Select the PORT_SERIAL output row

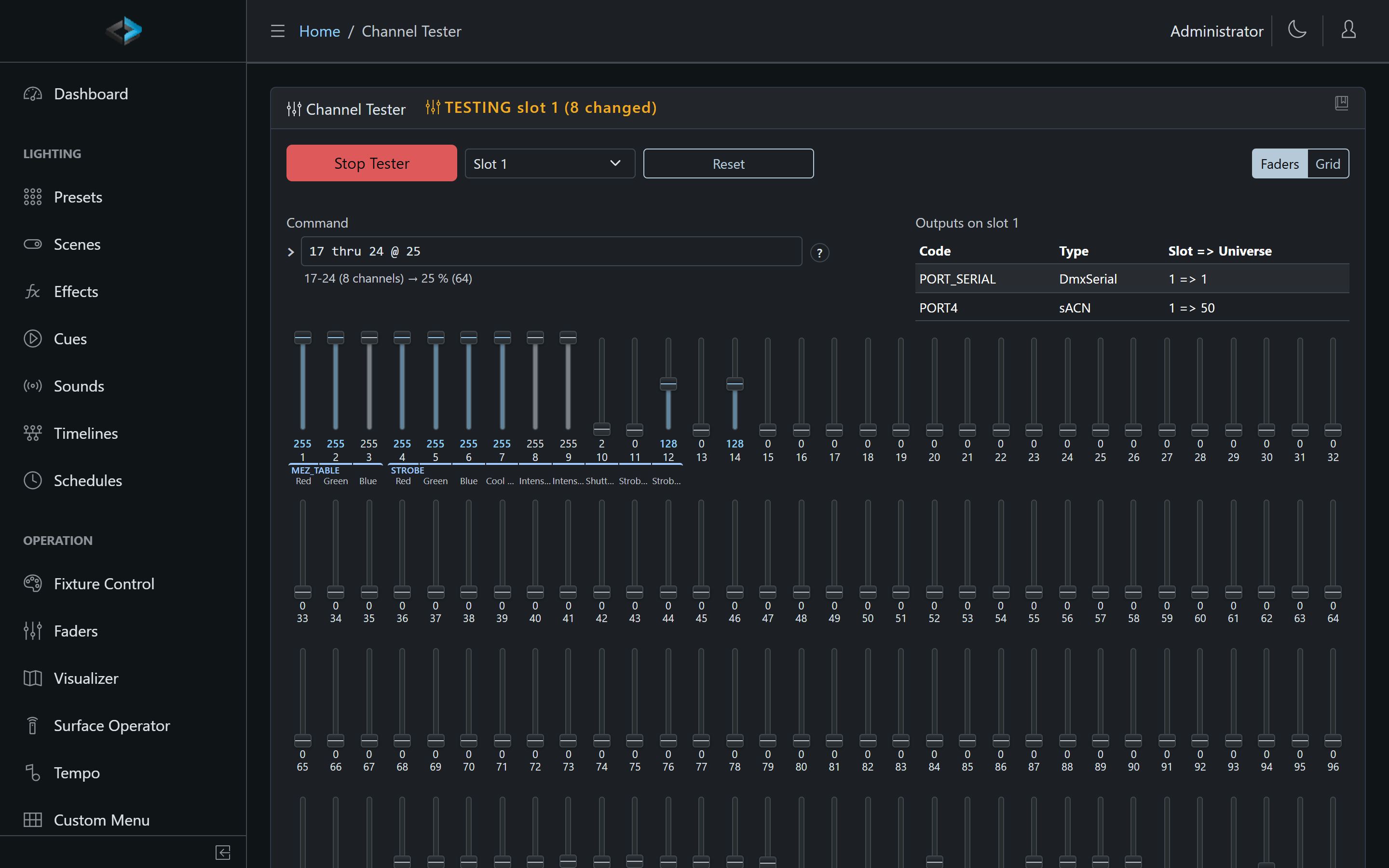(1132, 279)
